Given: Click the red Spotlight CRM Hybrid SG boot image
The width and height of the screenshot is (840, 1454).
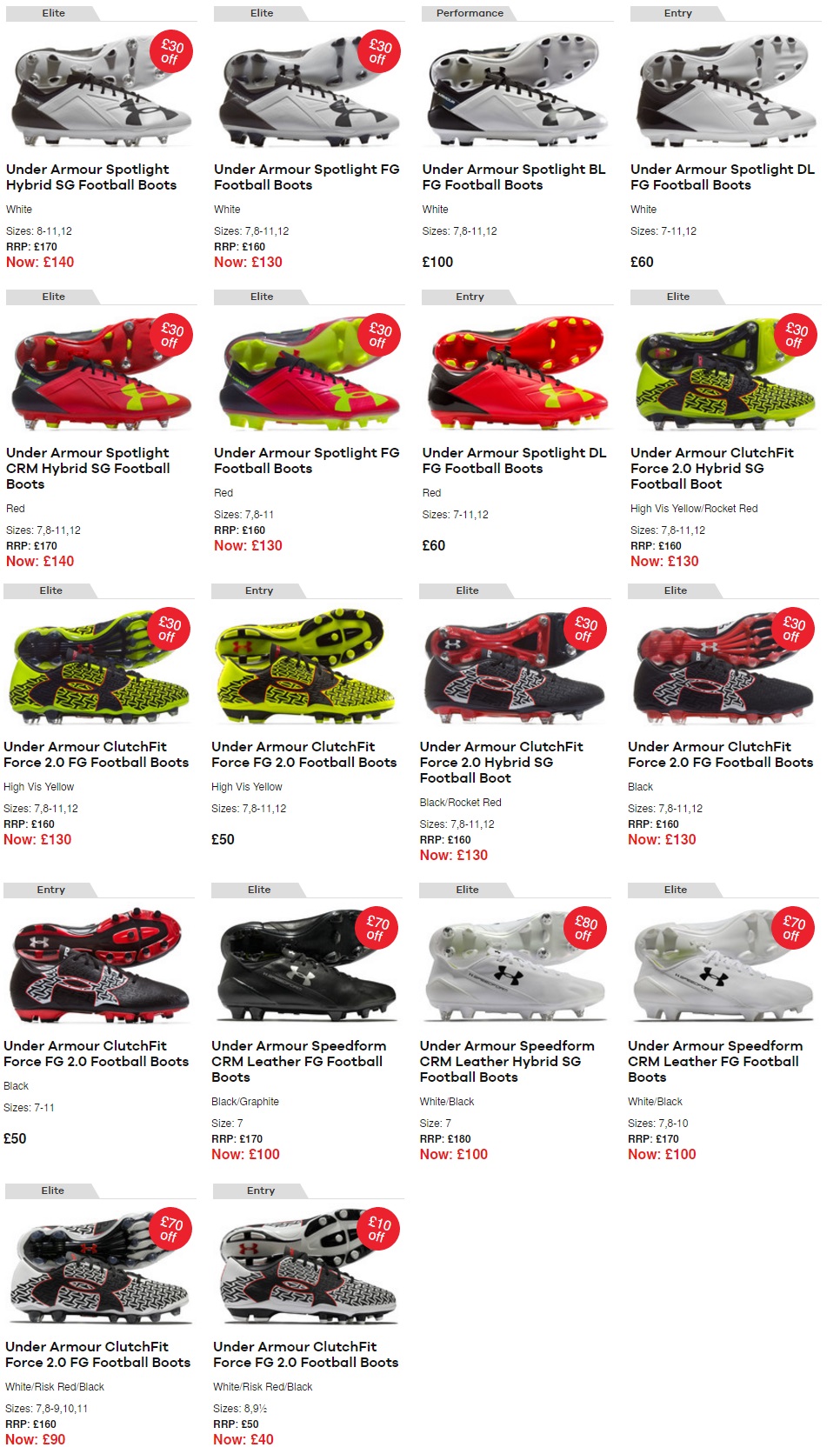Looking at the screenshot, I should pos(101,374).
